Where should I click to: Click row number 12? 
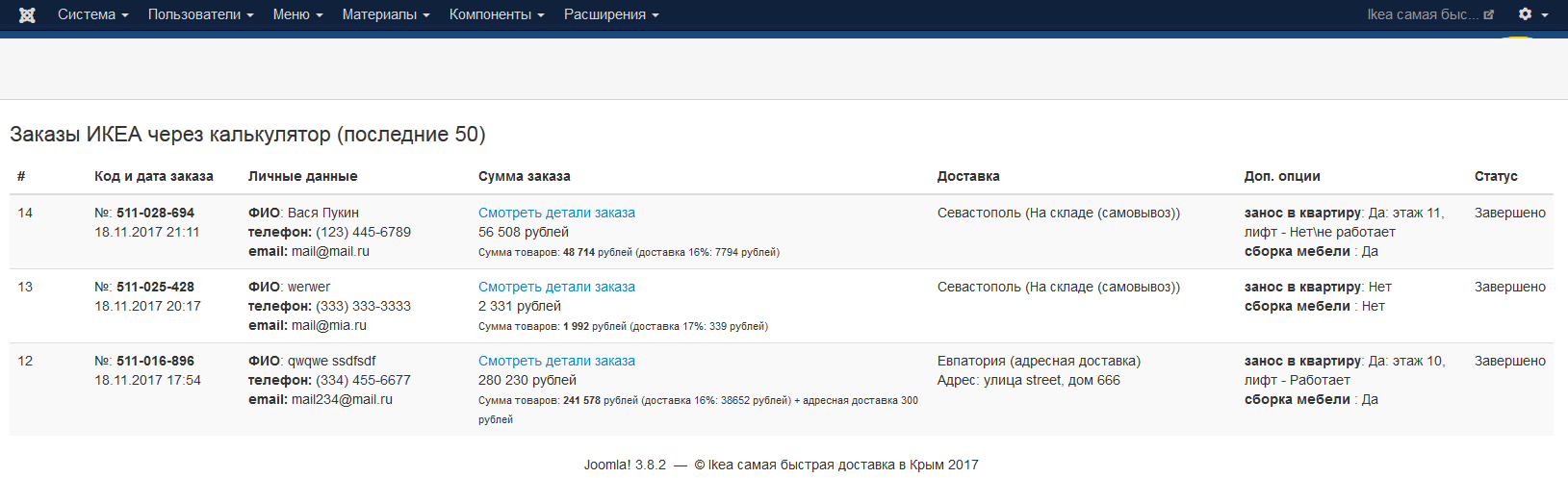(25, 361)
